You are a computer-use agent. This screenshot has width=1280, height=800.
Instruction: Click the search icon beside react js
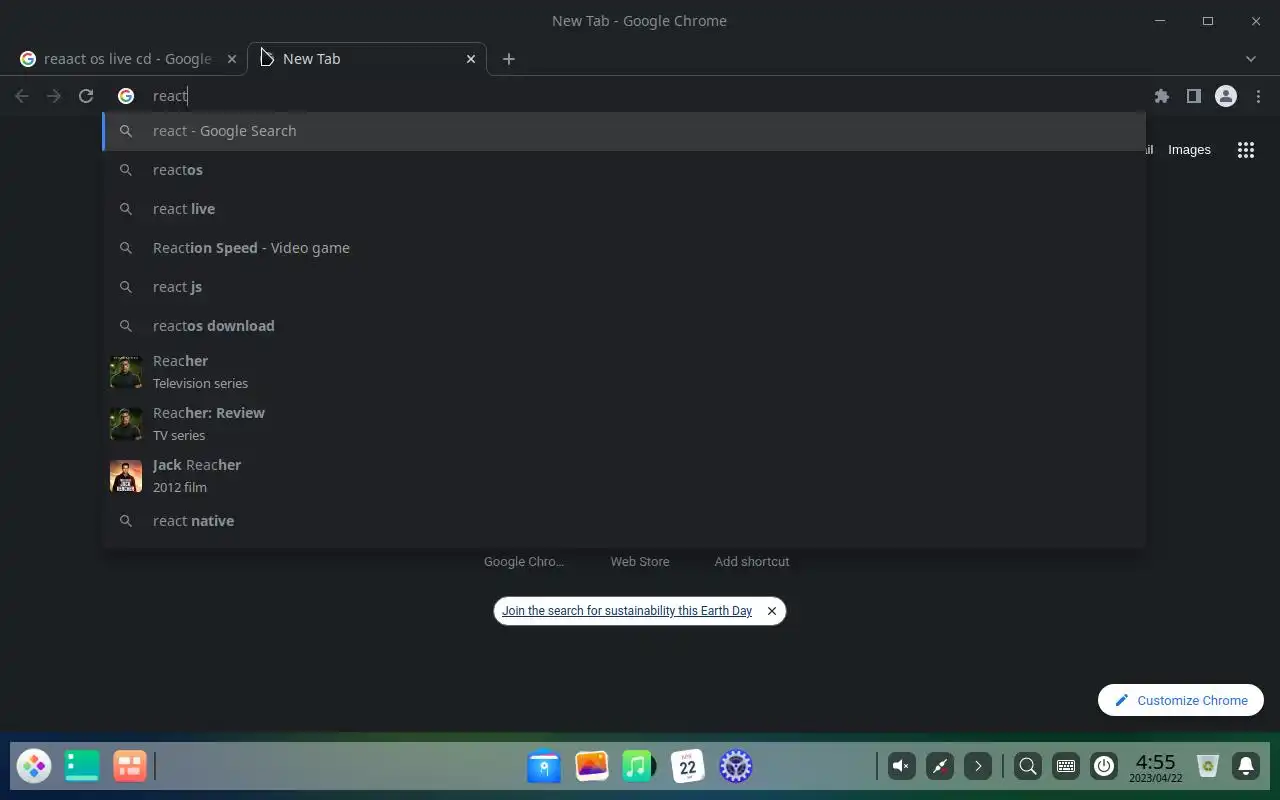[126, 287]
